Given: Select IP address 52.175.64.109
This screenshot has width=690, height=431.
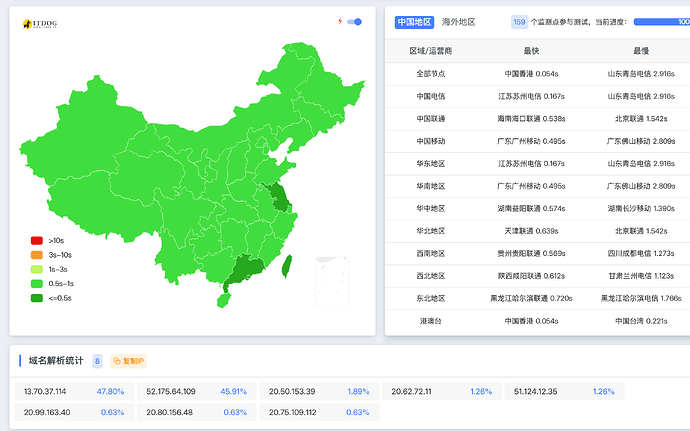Looking at the screenshot, I should click(x=171, y=391).
